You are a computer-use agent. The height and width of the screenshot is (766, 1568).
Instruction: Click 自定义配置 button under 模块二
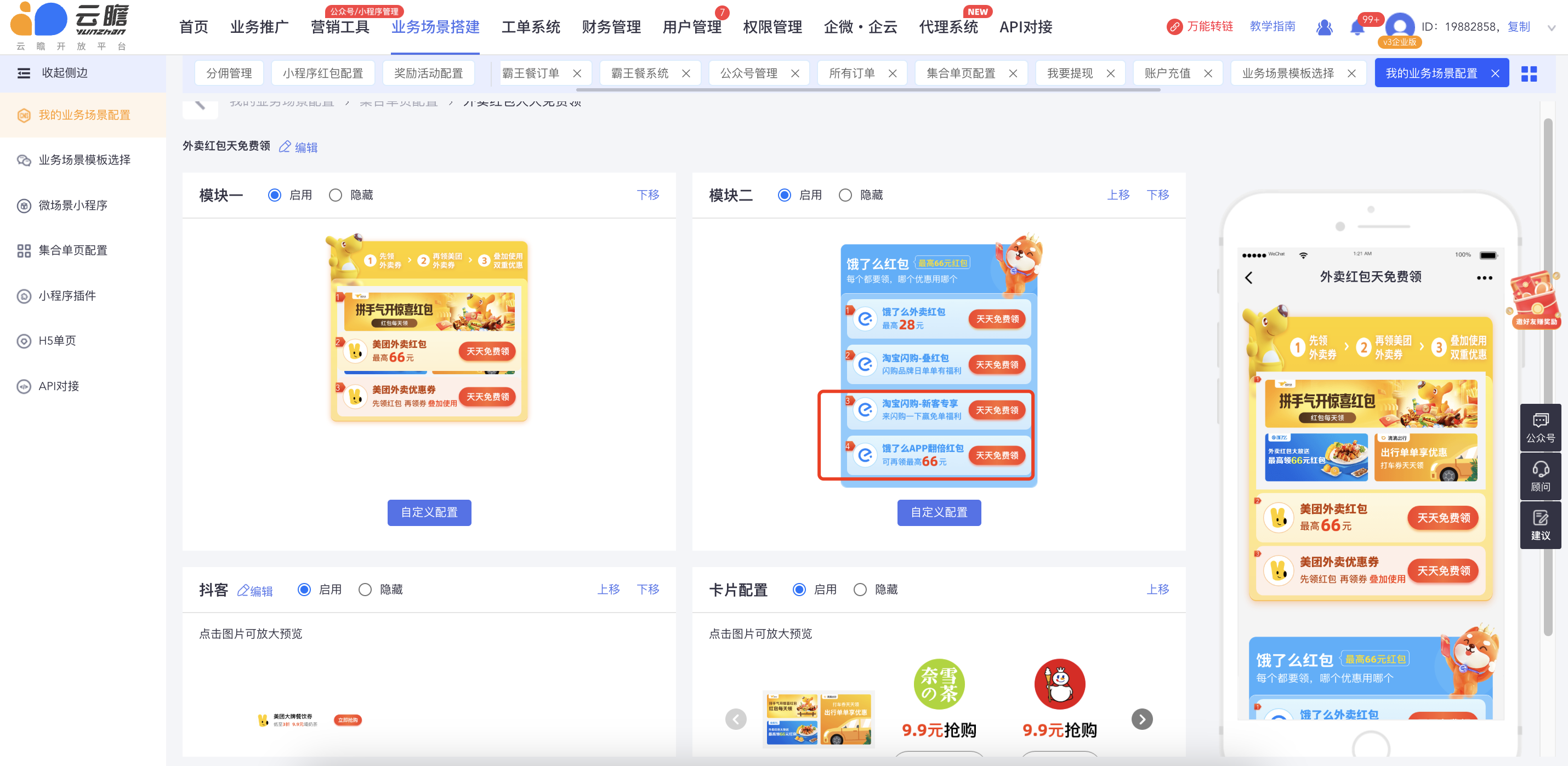tap(938, 512)
